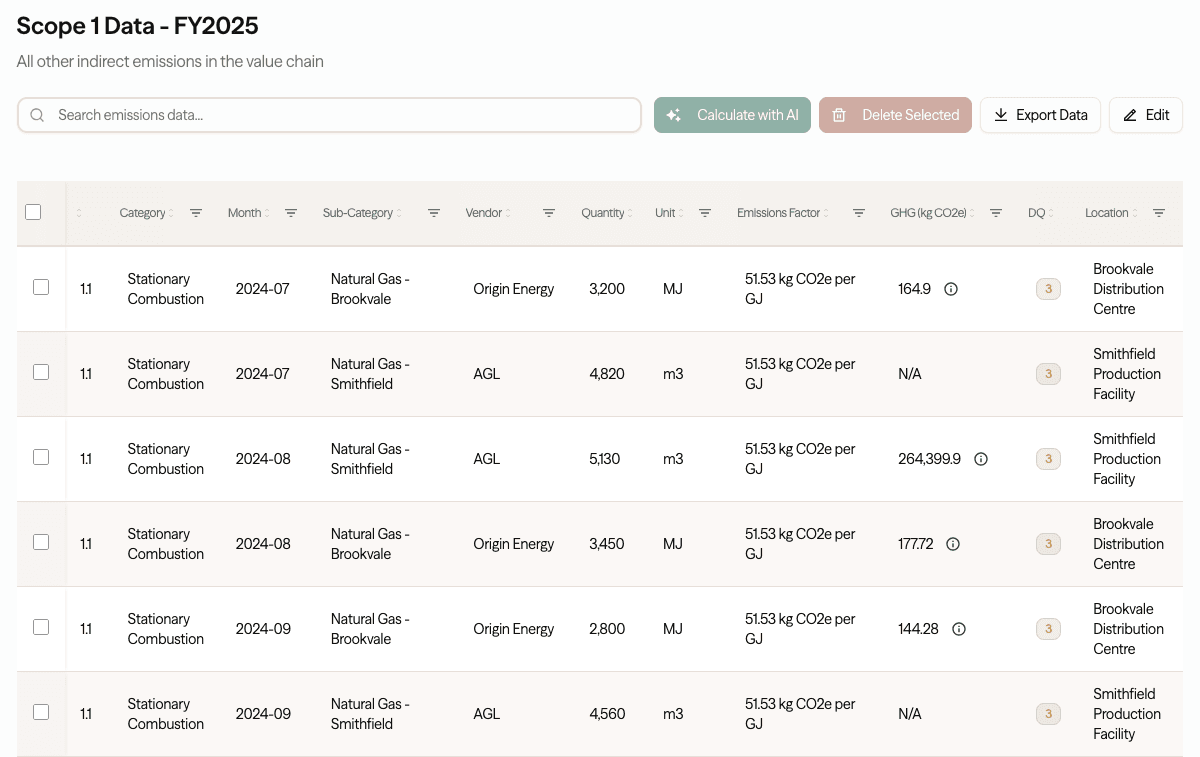Viewport: 1200px width, 757px height.
Task: Click the Vendor column filter icon
Action: point(549,213)
